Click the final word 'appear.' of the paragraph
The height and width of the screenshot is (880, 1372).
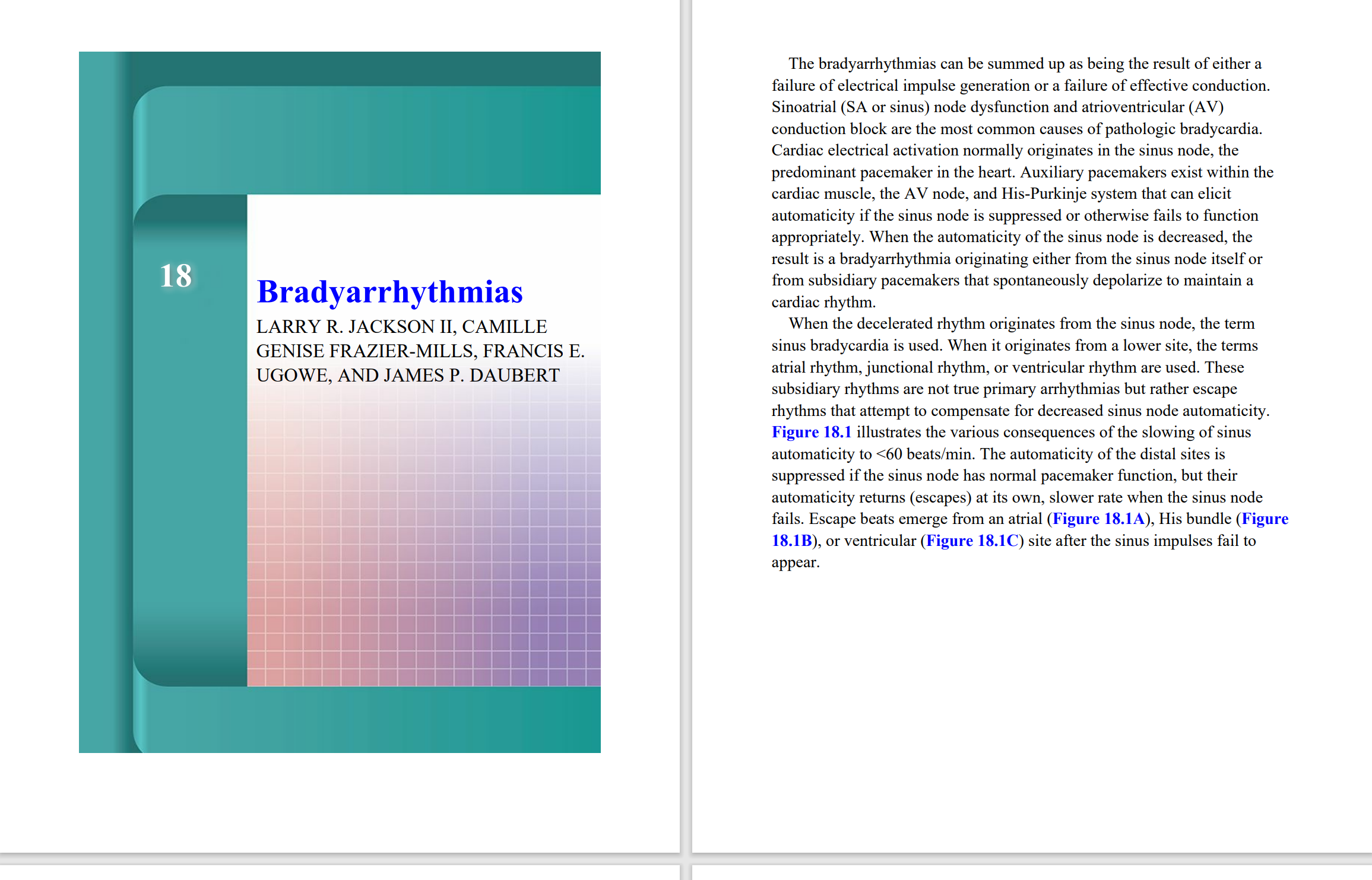coord(796,562)
